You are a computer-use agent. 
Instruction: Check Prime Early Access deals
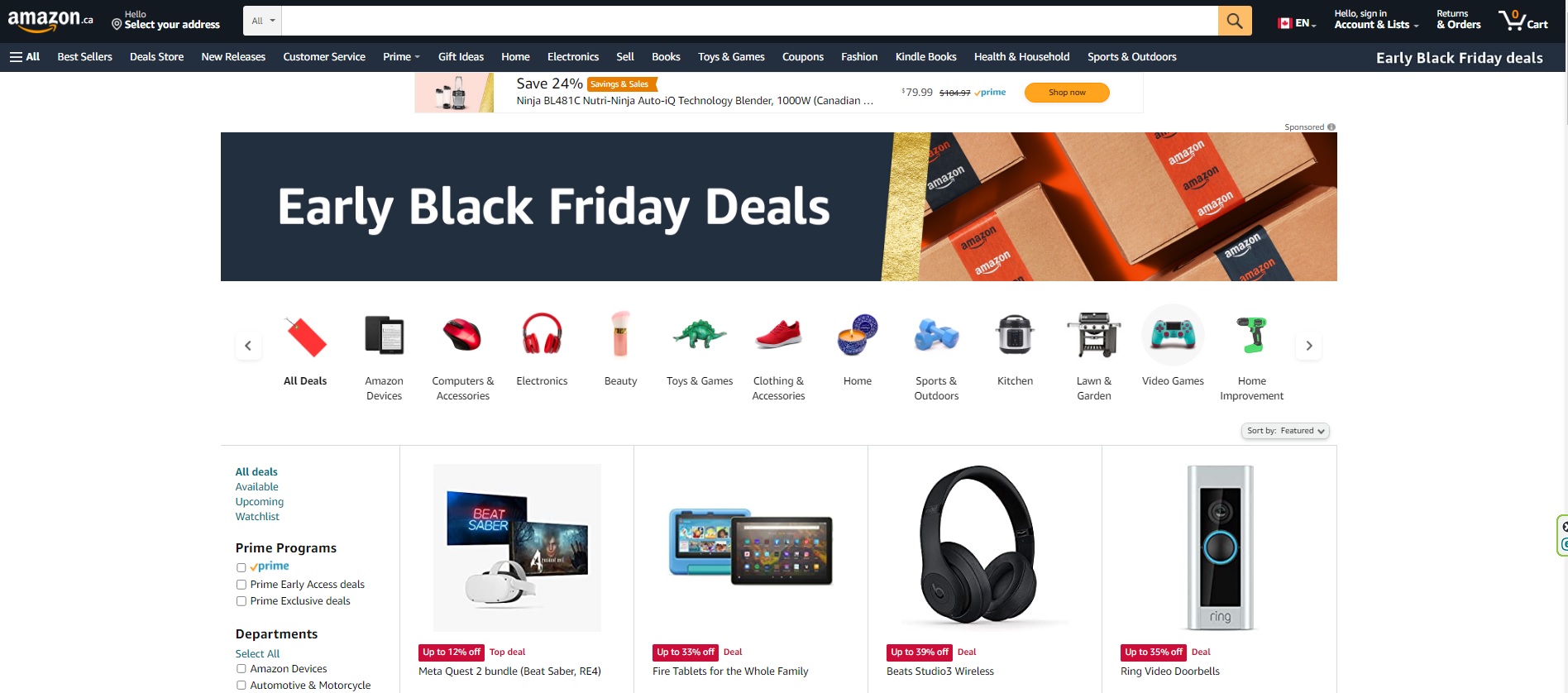pyautogui.click(x=241, y=585)
